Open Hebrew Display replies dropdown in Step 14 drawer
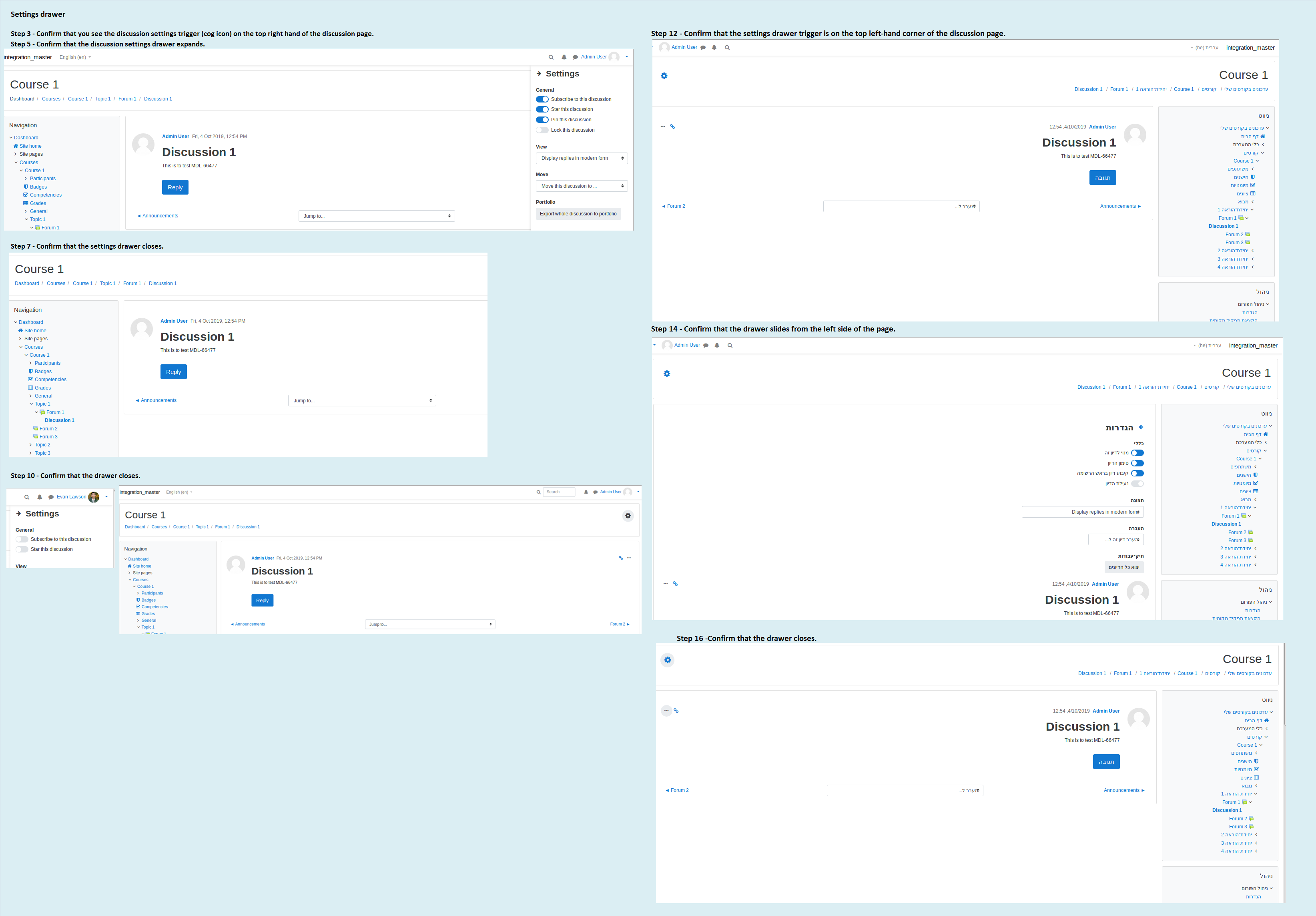This screenshot has height=916, width=1316. (1082, 512)
